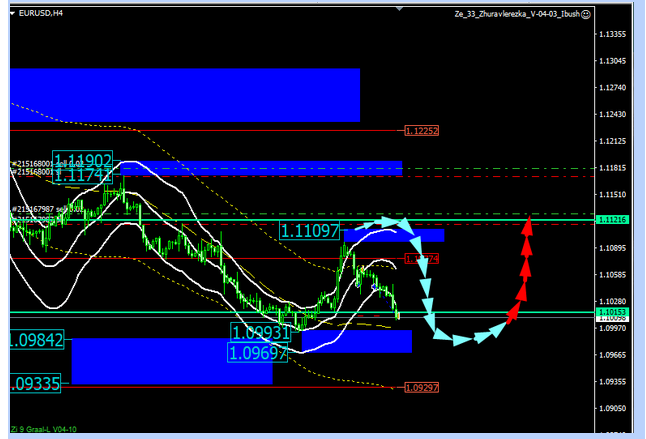The height and width of the screenshot is (439, 646).
Task: Select the 1.09335 label at left edge
Action: pos(36,383)
